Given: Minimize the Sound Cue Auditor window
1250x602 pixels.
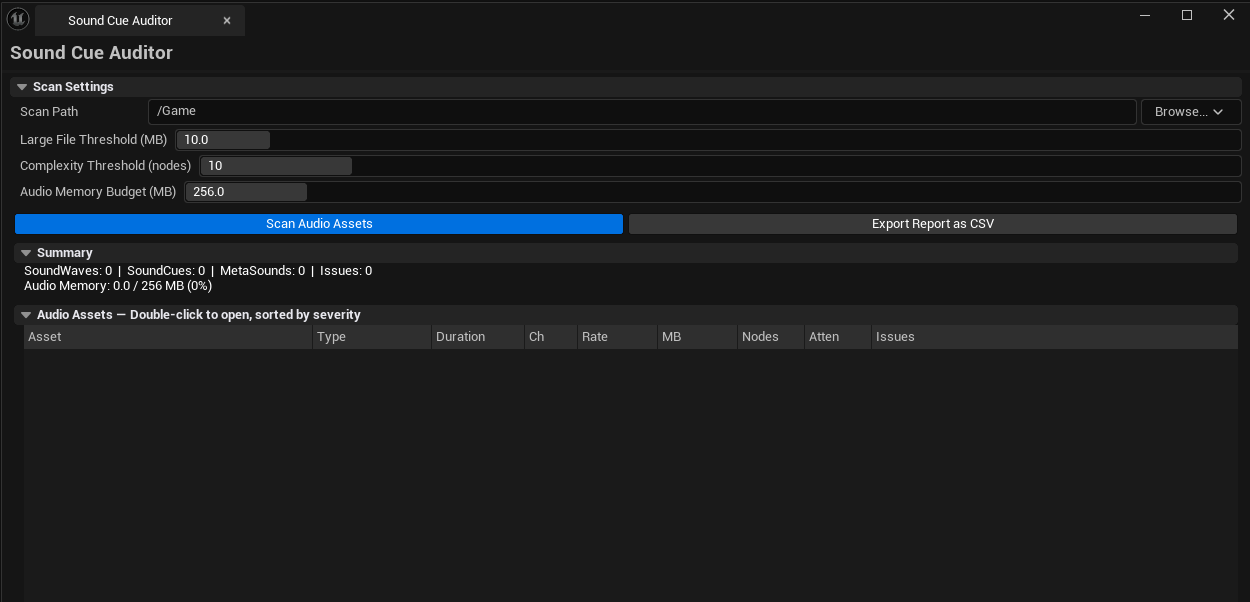Looking at the screenshot, I should pyautogui.click(x=1144, y=15).
